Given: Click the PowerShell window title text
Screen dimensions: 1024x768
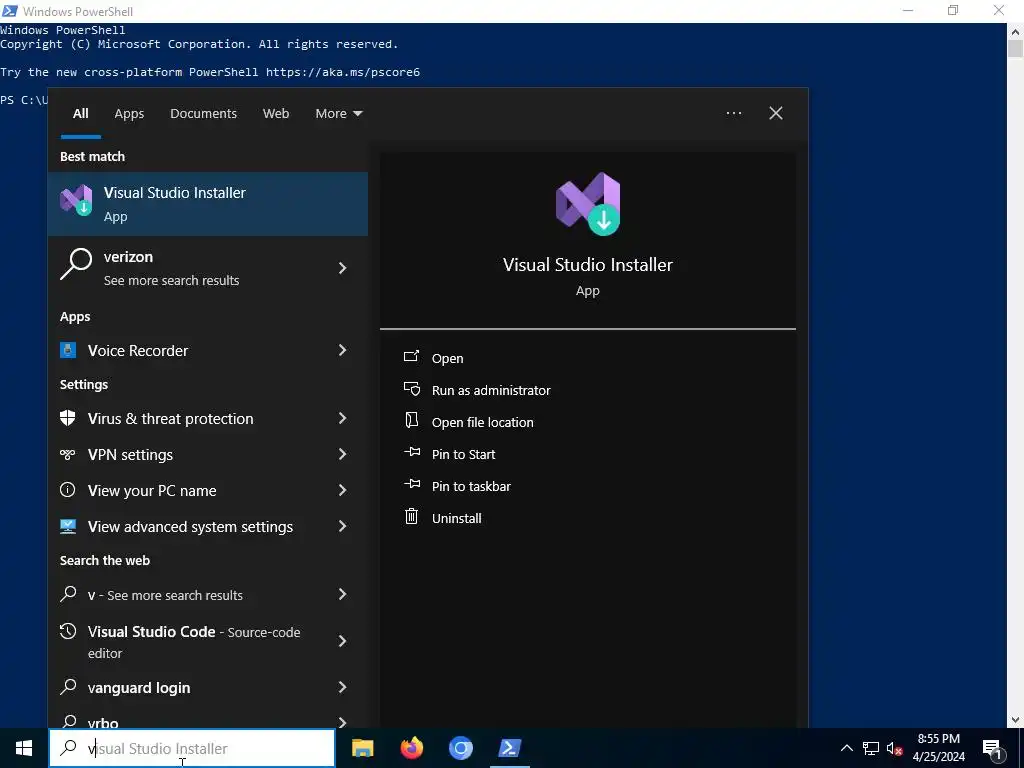Looking at the screenshot, I should pyautogui.click(x=78, y=11).
